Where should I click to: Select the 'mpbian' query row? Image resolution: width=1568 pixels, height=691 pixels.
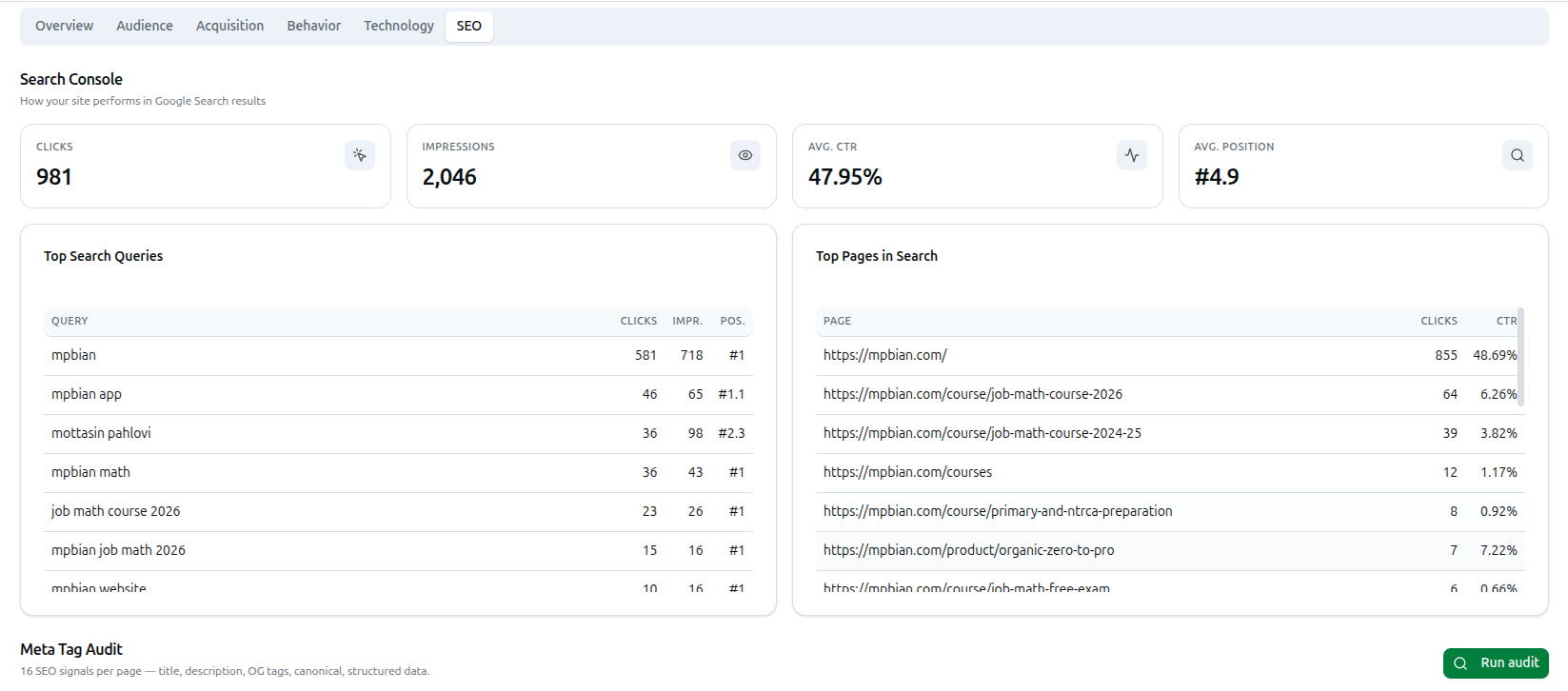(x=398, y=355)
